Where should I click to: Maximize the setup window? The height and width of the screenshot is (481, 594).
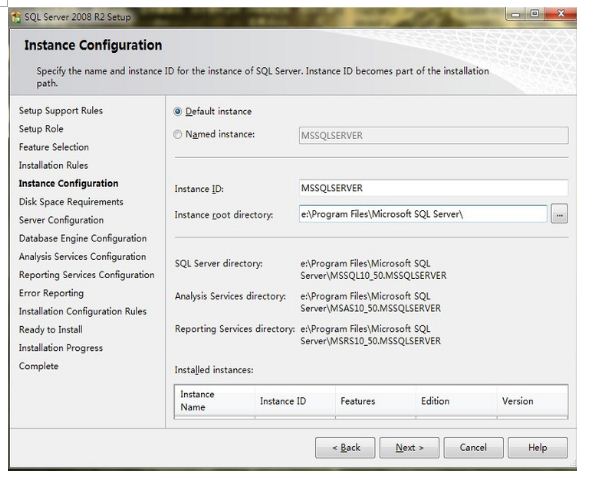pyautogui.click(x=534, y=14)
